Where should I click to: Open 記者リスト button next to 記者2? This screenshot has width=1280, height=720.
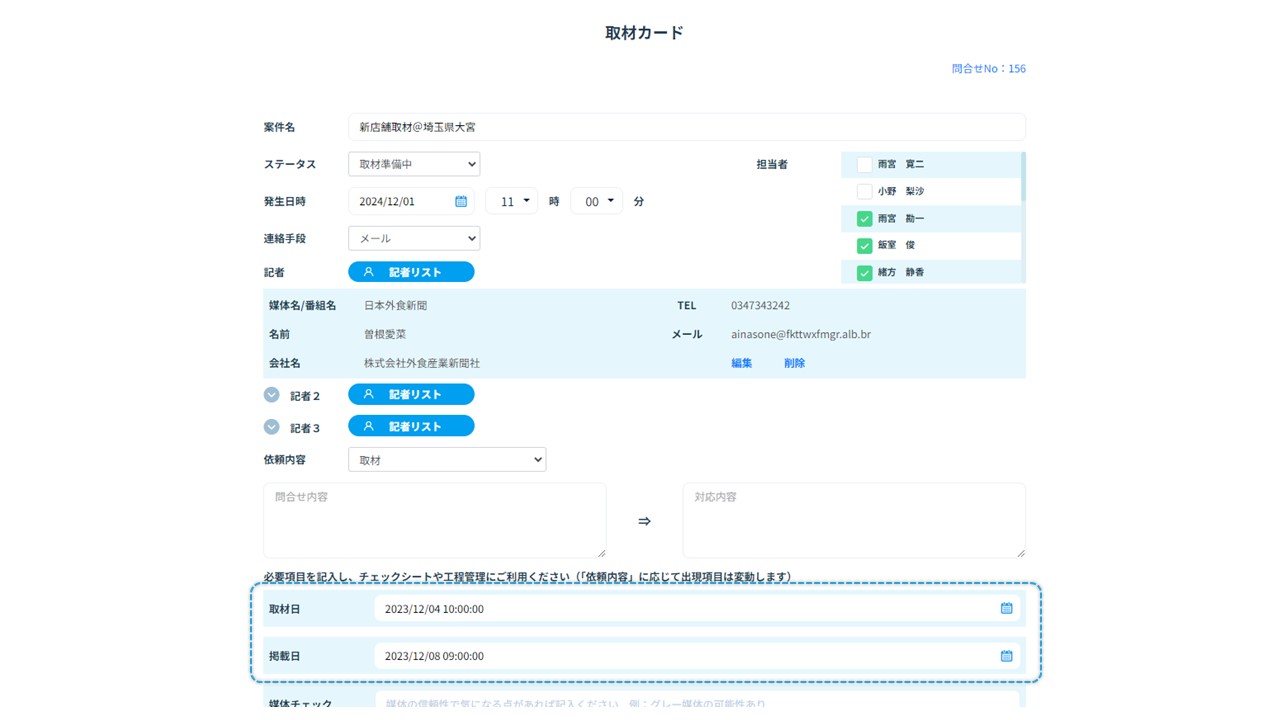[x=411, y=395]
